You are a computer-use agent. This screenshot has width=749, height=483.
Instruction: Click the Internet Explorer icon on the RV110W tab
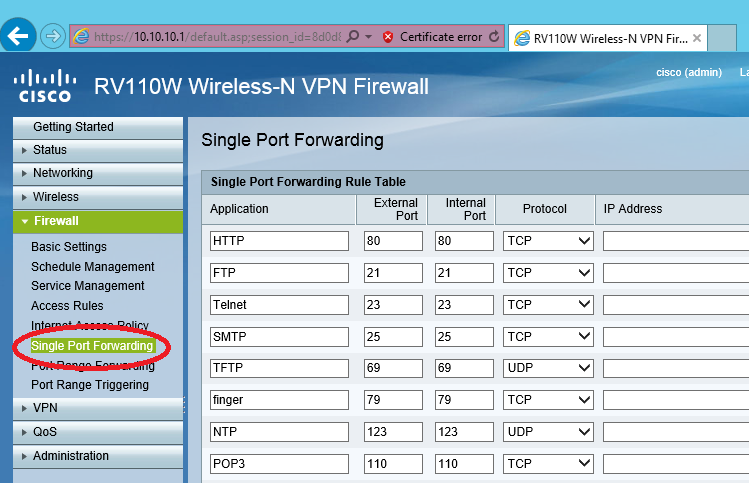522,38
